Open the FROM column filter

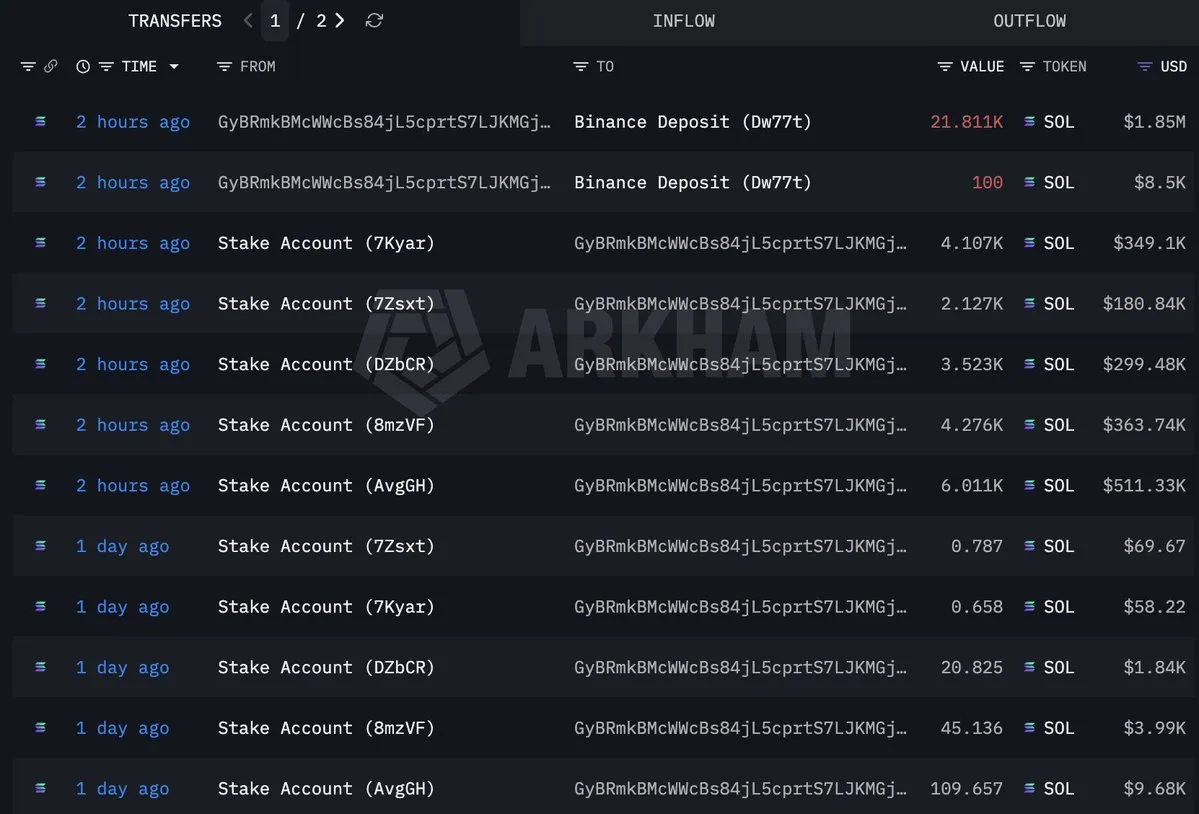tap(224, 66)
